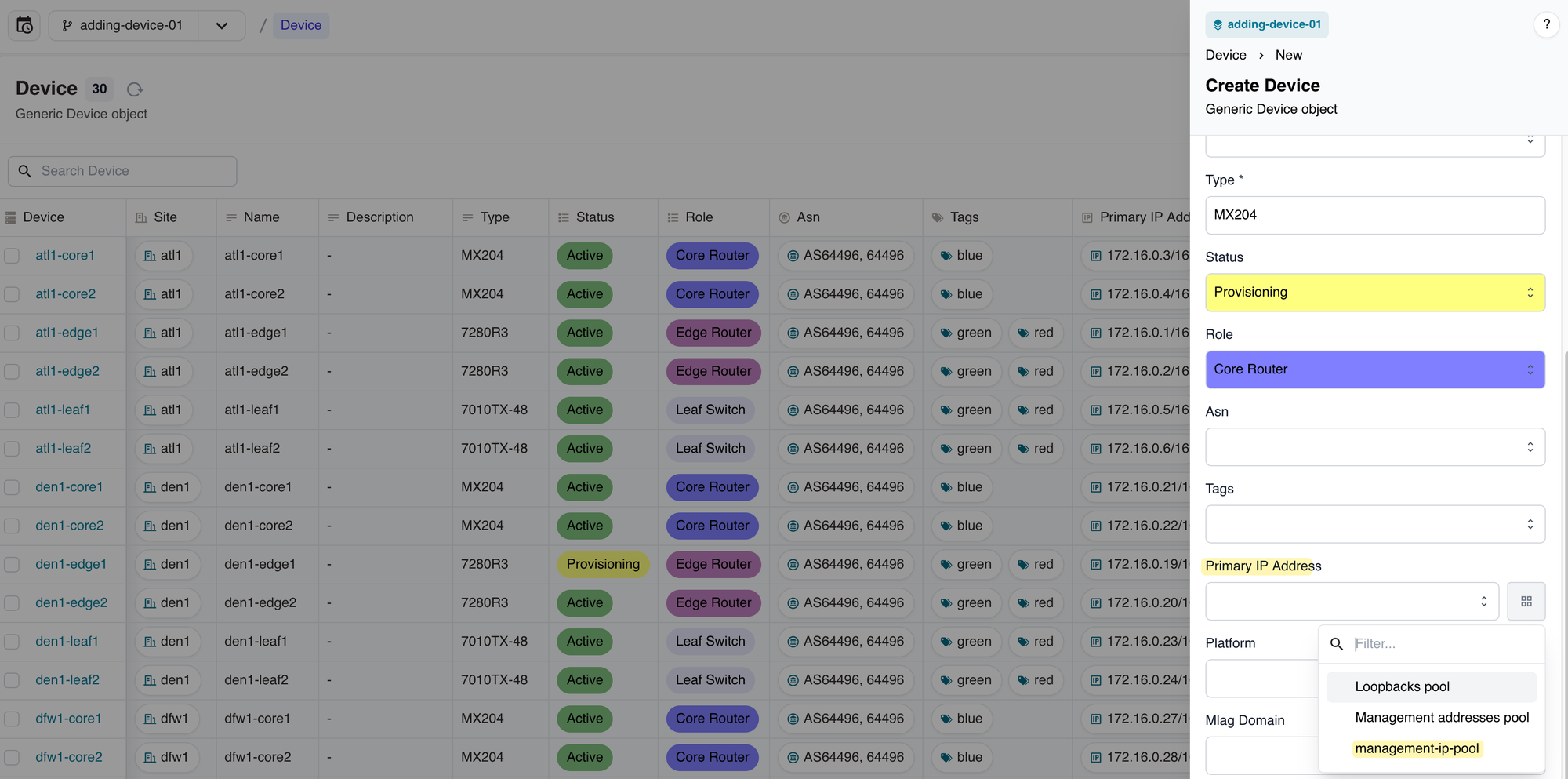Focus the pool Filter text field

1444,644
